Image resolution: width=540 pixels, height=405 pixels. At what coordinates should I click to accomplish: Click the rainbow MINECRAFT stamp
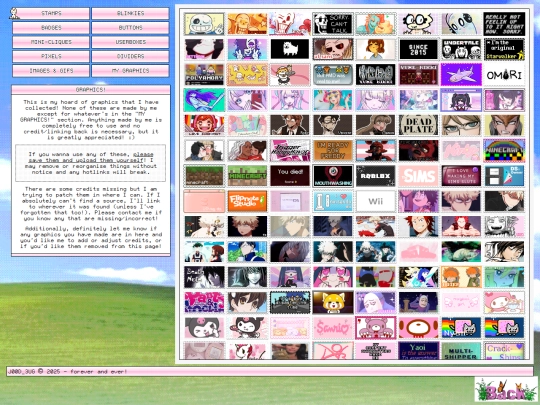[504, 150]
